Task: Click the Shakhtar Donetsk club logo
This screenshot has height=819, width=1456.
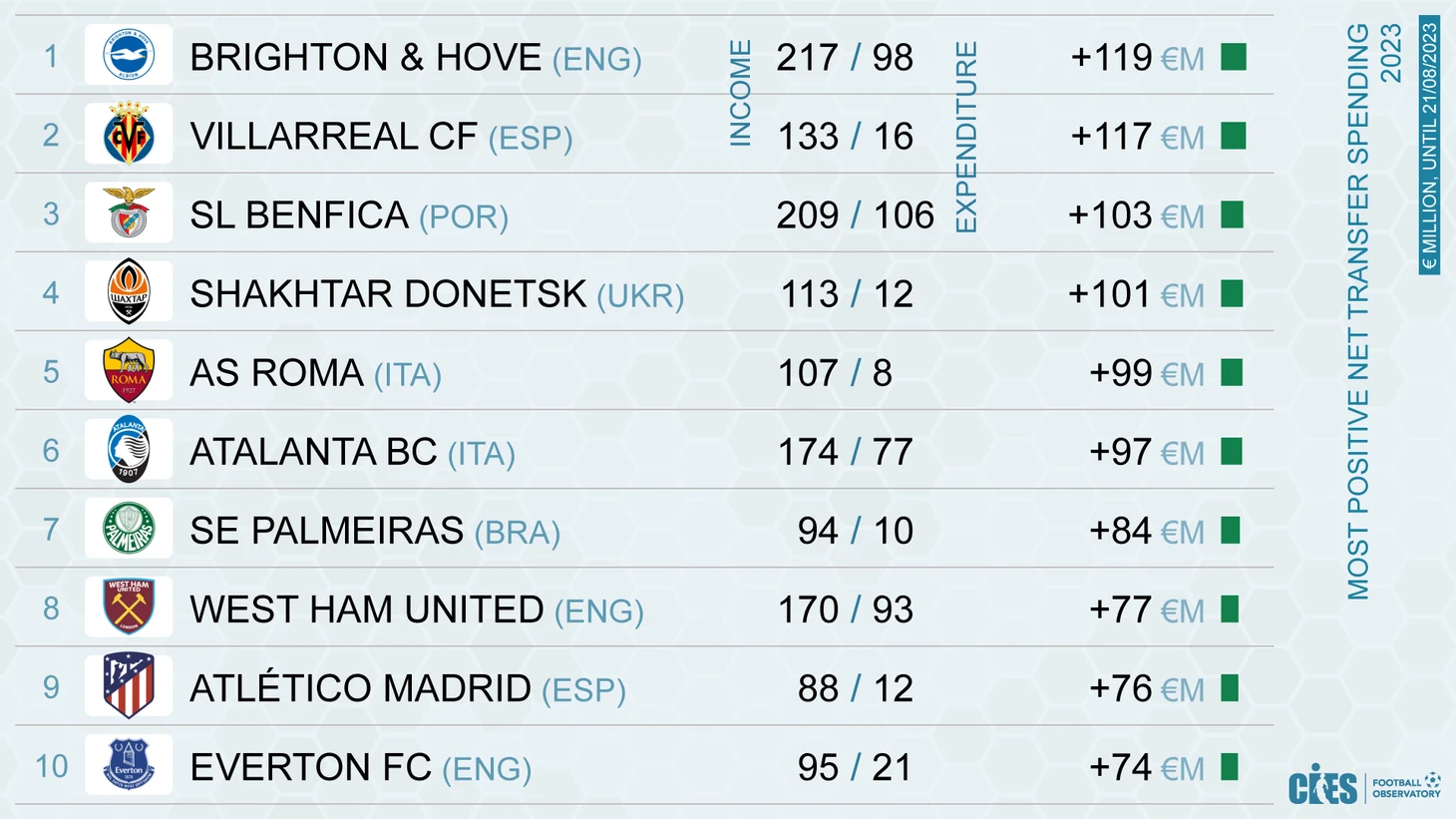Action: 129,291
